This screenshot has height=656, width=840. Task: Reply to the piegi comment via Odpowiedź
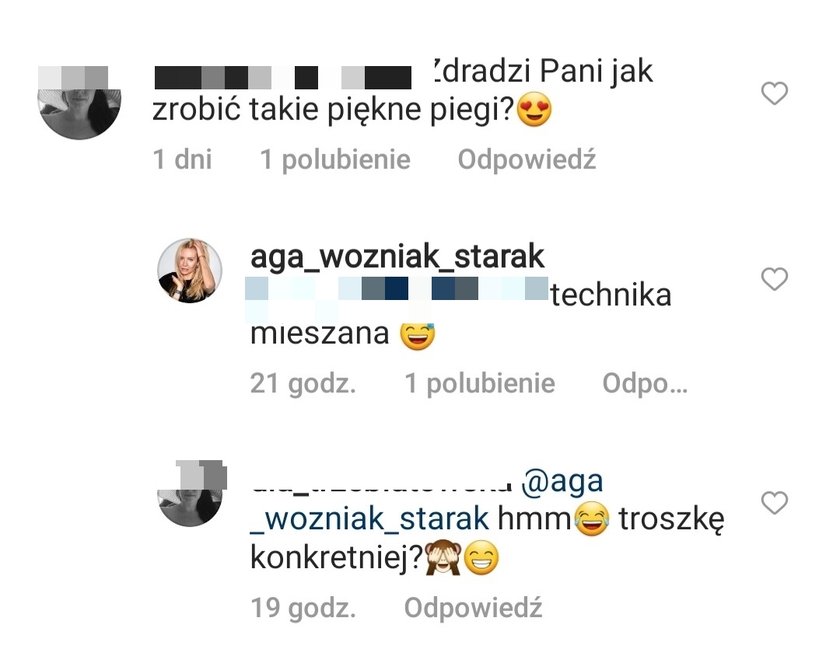pos(527,159)
